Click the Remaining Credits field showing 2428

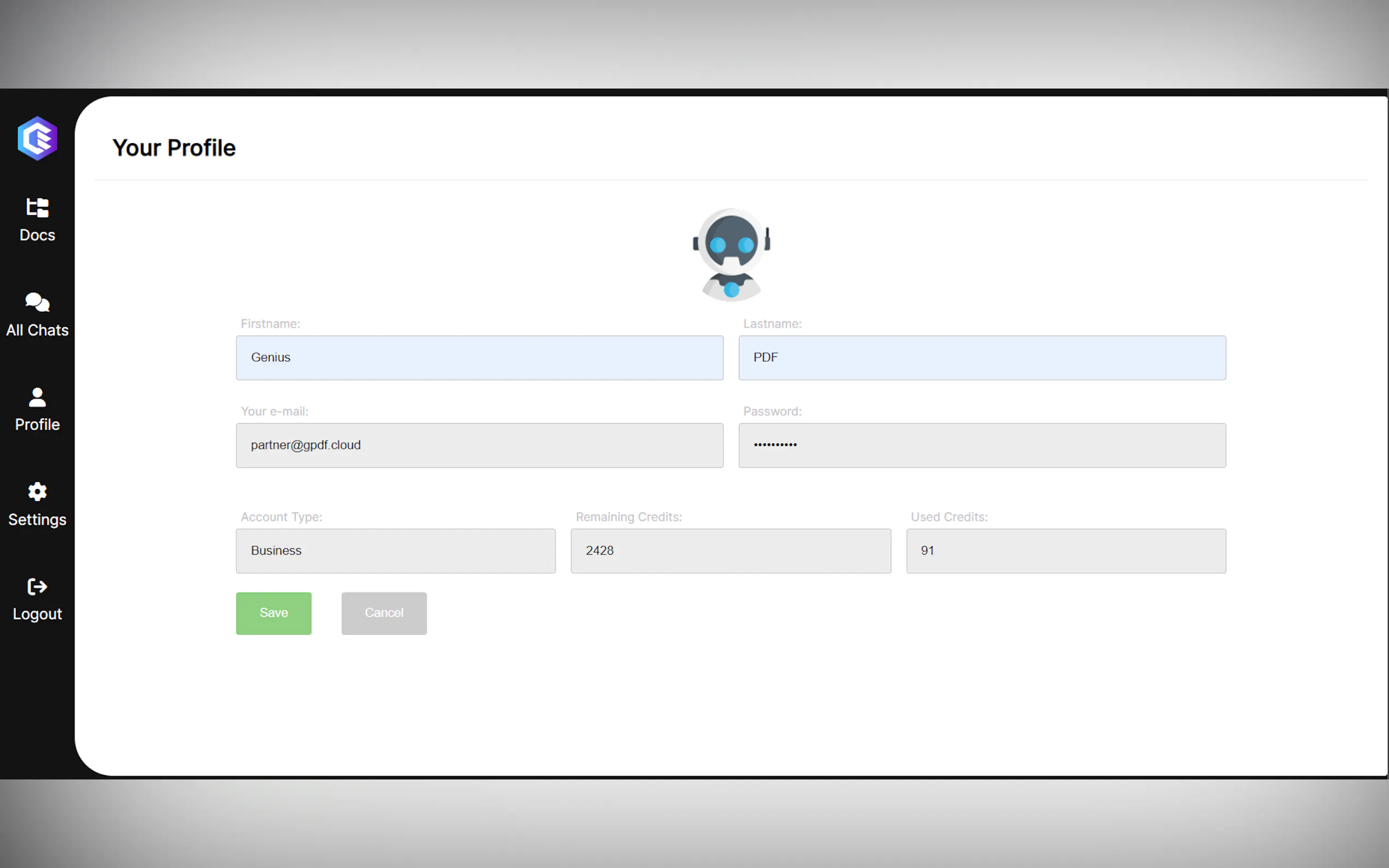coord(731,550)
